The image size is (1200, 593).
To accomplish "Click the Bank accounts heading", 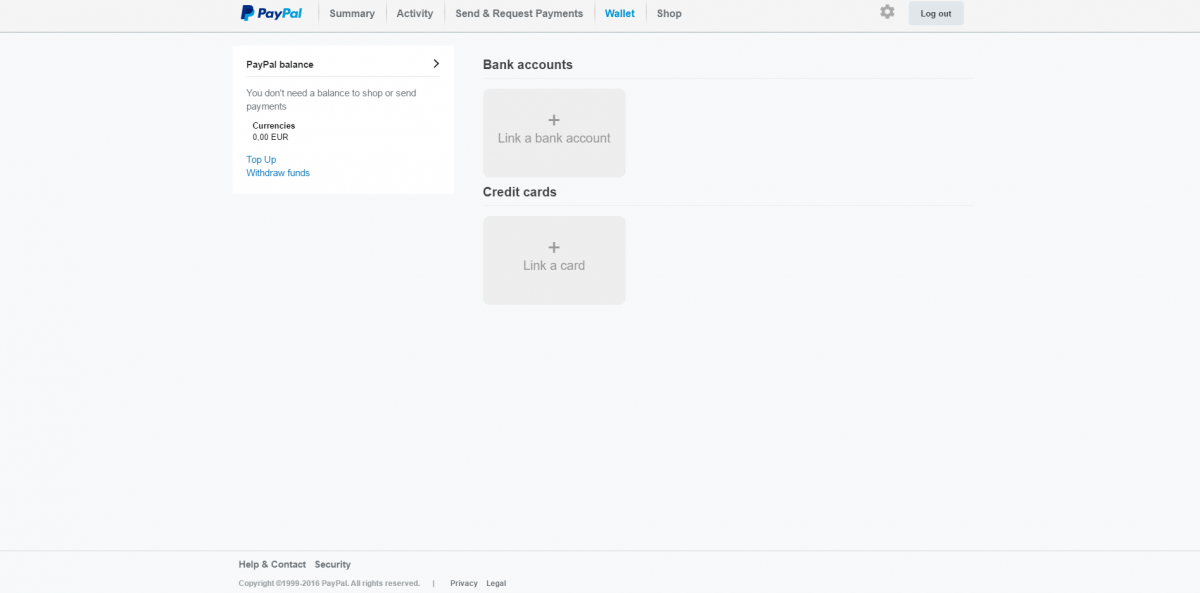I will tap(528, 65).
